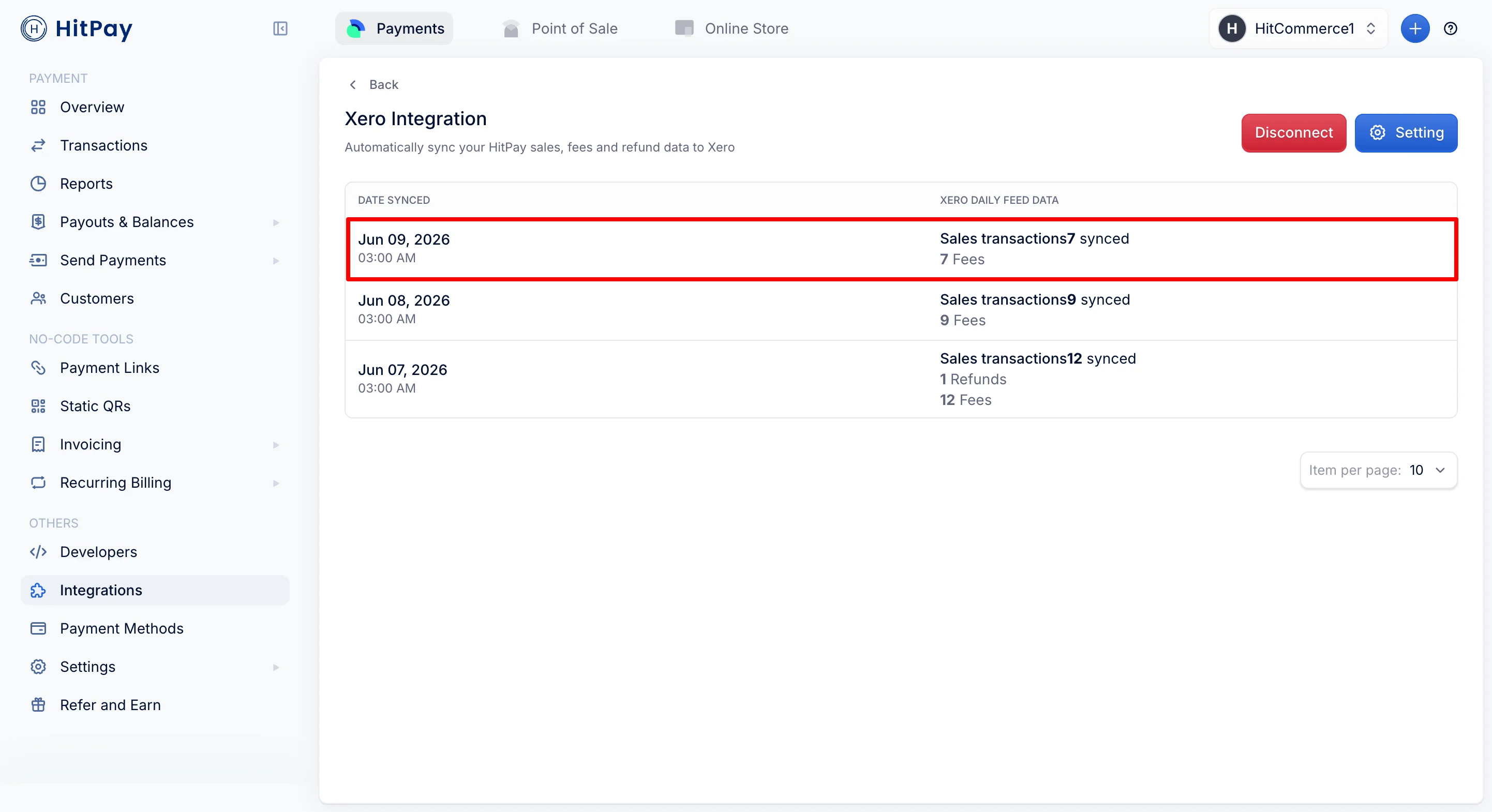This screenshot has width=1492, height=812.
Task: Open Refer and Earn in the sidebar
Action: (155, 705)
